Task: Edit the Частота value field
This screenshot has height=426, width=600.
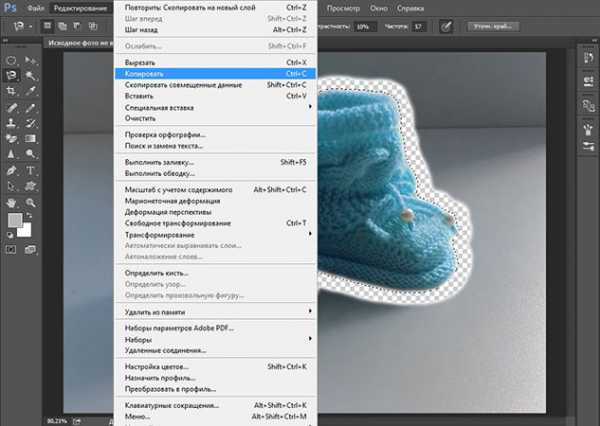Action: 419,26
